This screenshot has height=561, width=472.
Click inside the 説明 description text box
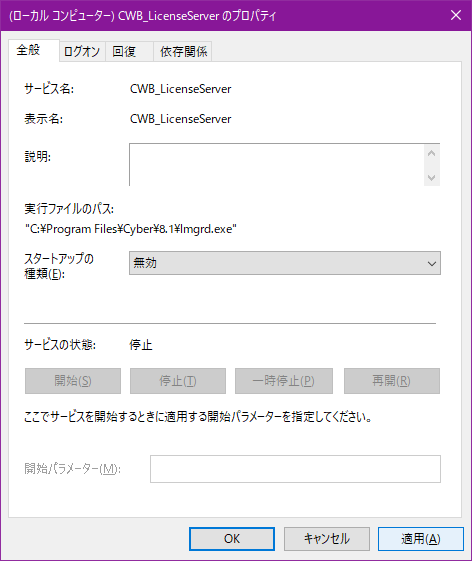[277, 165]
